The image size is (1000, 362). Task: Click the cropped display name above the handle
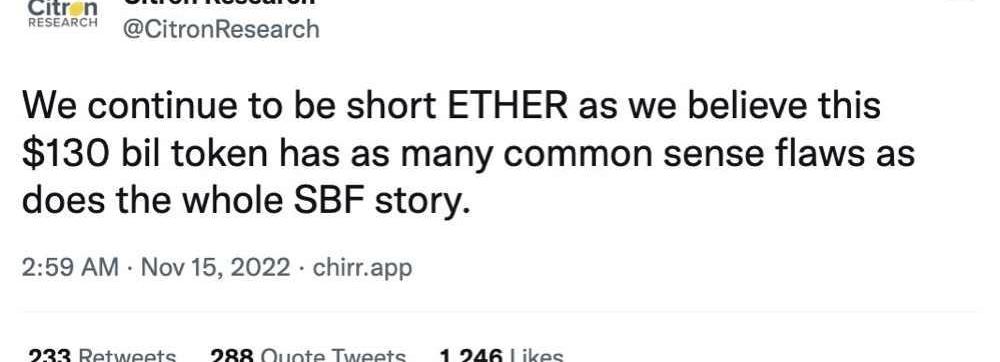[x=221, y=3]
